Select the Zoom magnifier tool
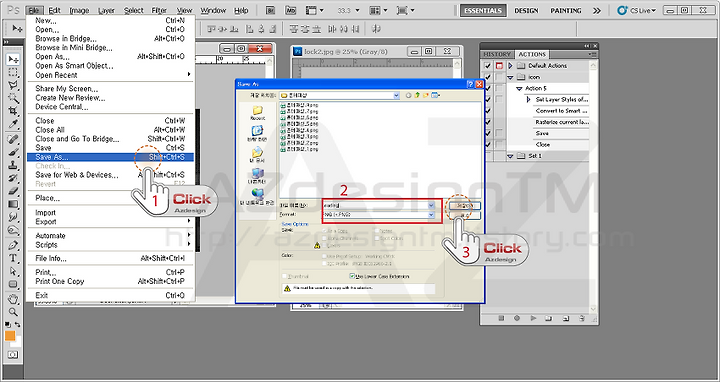The height and width of the screenshot is (382, 720). [x=13, y=312]
